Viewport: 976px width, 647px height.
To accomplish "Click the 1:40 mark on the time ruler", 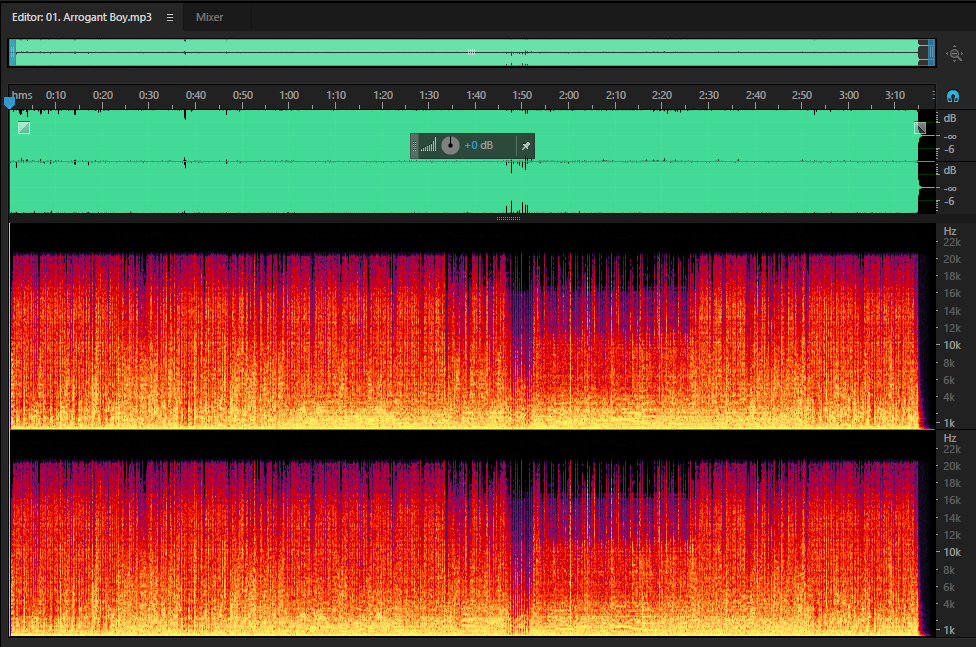I will click(x=476, y=95).
